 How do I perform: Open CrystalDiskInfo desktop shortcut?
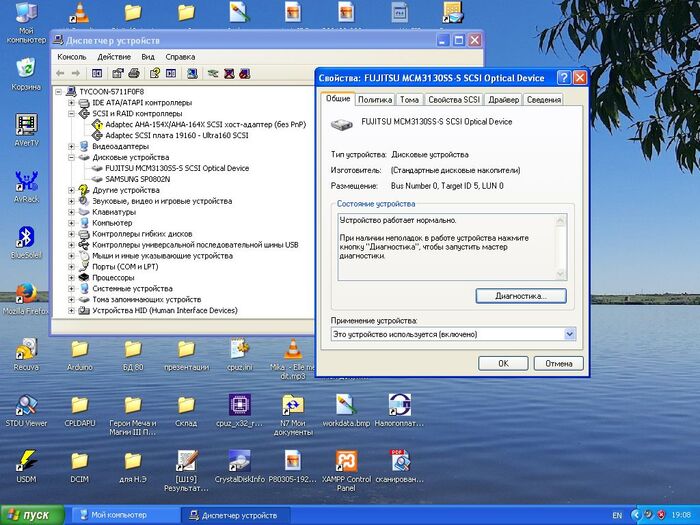pyautogui.click(x=239, y=462)
